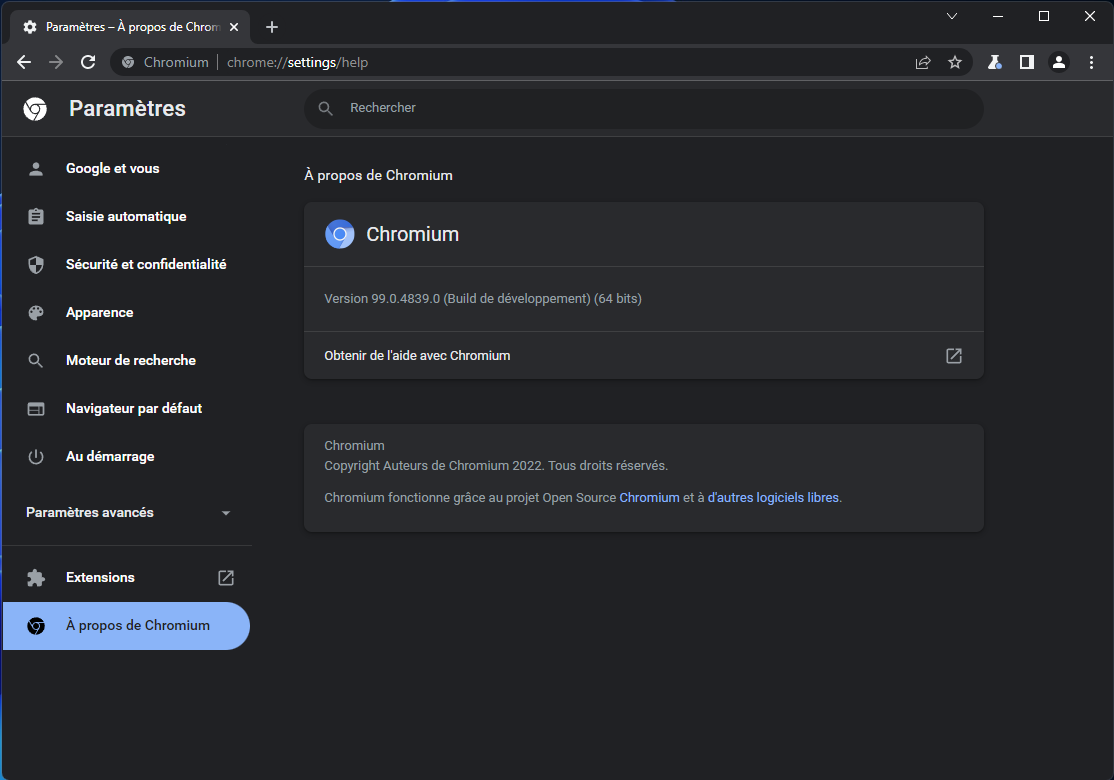
Task: Open the d'autres logiciels libres link
Action: [773, 497]
